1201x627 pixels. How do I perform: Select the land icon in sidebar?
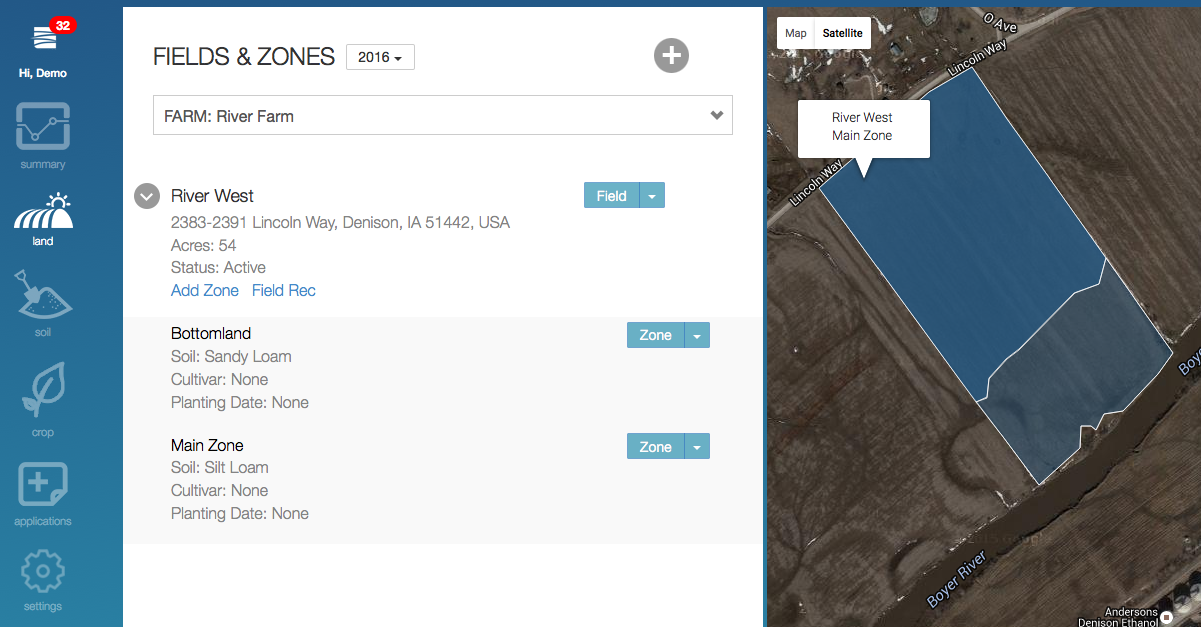(x=42, y=217)
